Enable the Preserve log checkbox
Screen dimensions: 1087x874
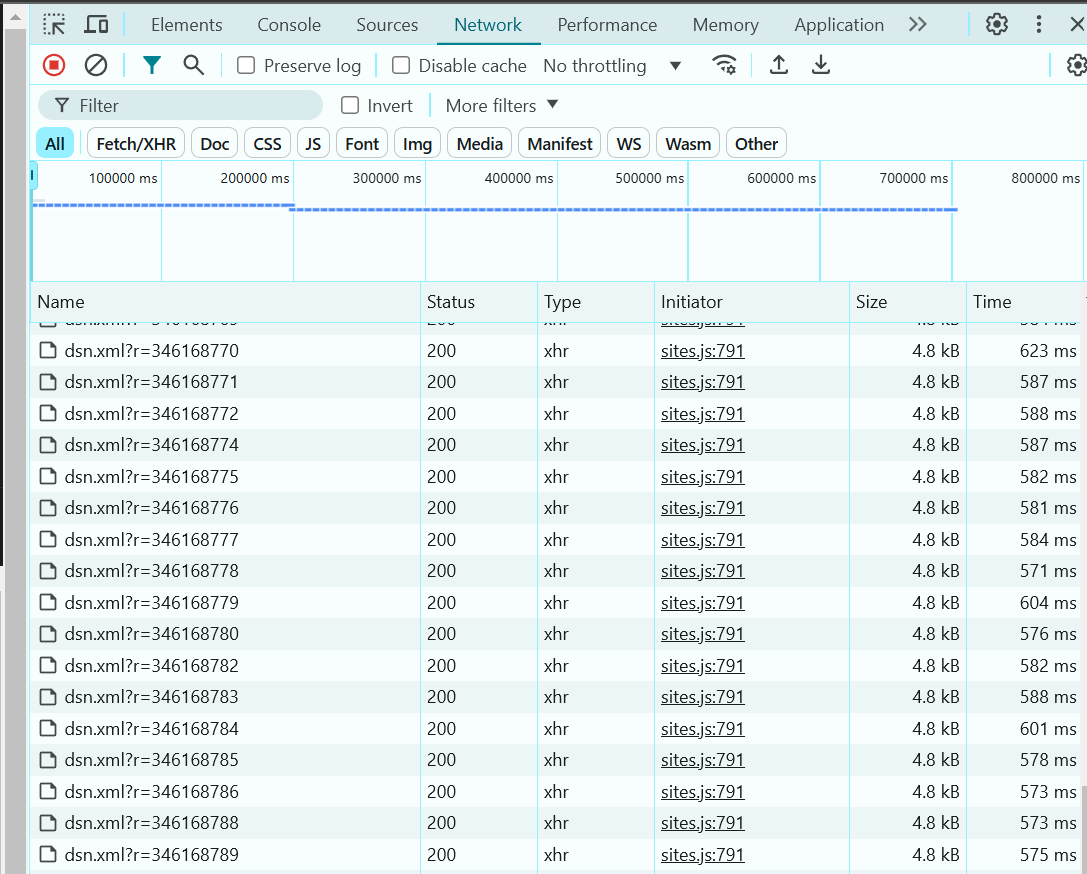[246, 66]
